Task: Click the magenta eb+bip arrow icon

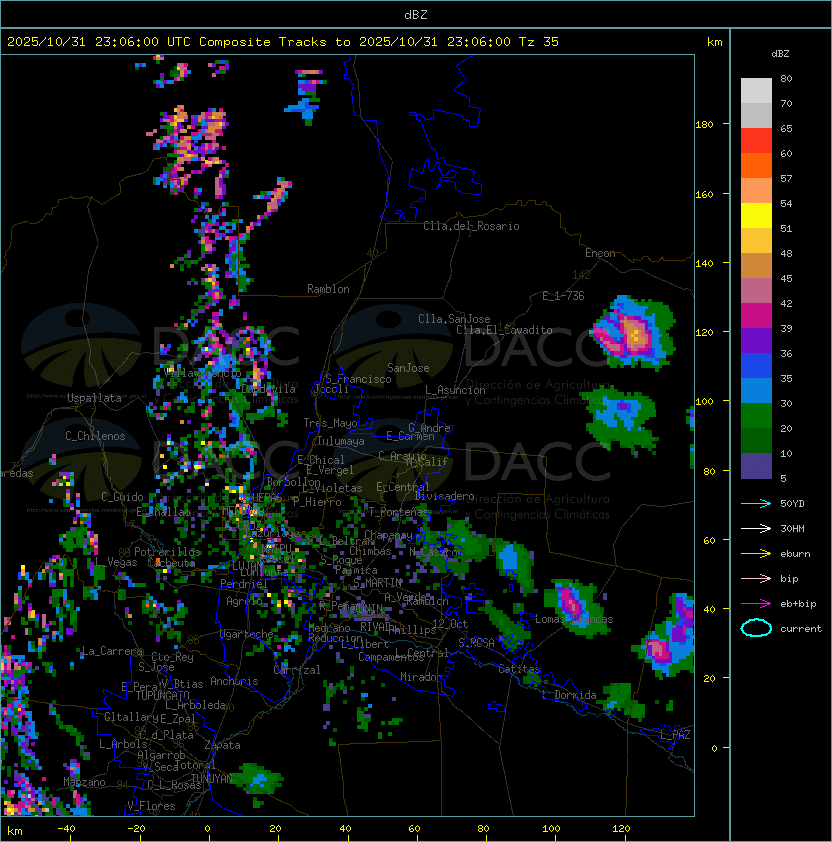Action: coord(756,604)
